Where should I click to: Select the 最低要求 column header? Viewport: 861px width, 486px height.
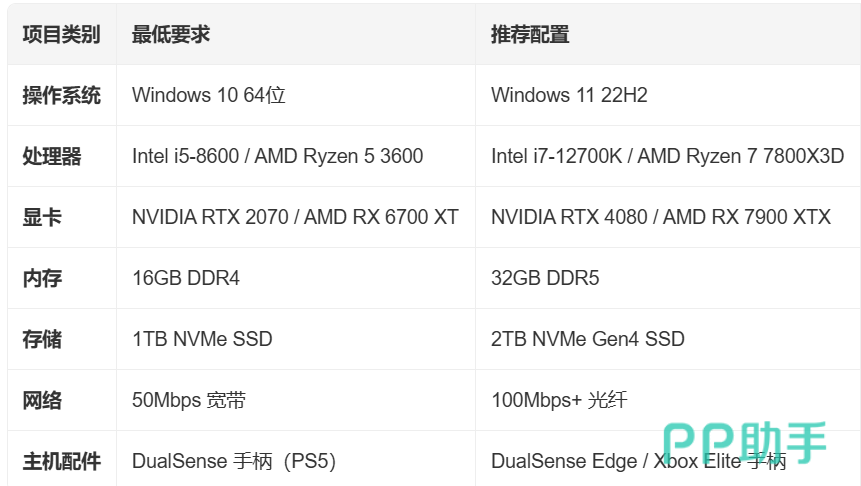click(296, 35)
